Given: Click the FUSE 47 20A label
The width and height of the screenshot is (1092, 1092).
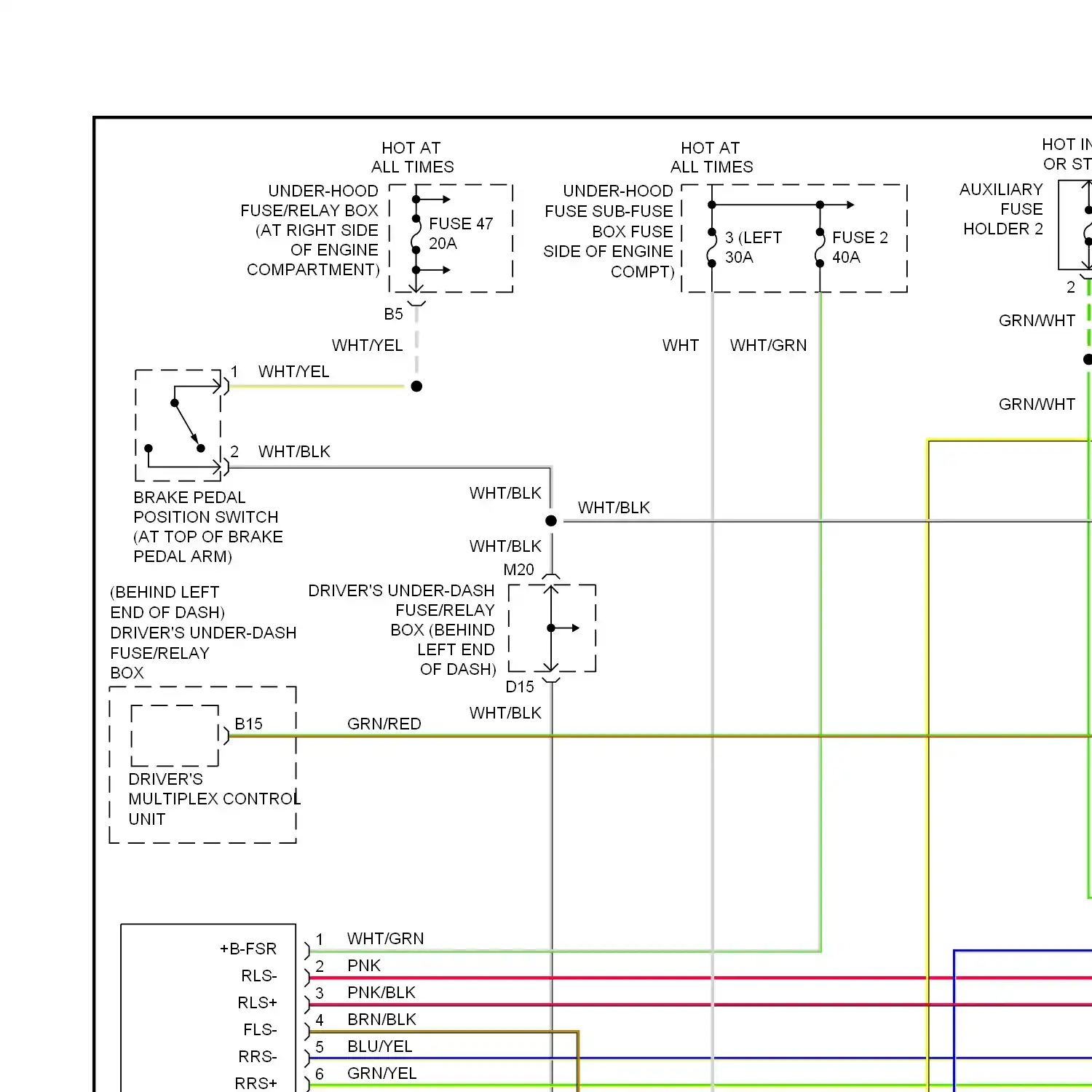Looking at the screenshot, I should [461, 234].
